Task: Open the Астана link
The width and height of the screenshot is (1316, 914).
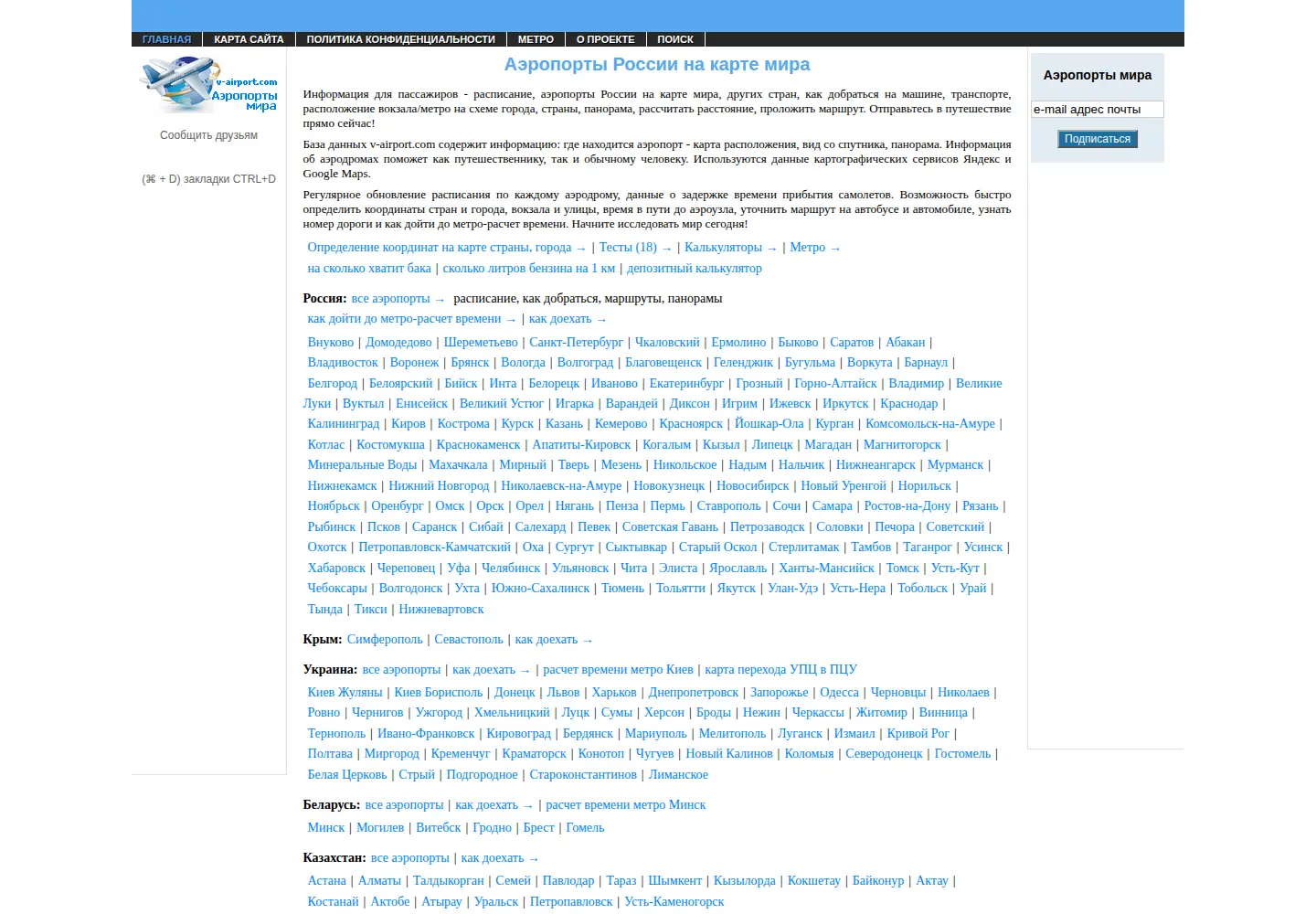Action: click(x=327, y=881)
